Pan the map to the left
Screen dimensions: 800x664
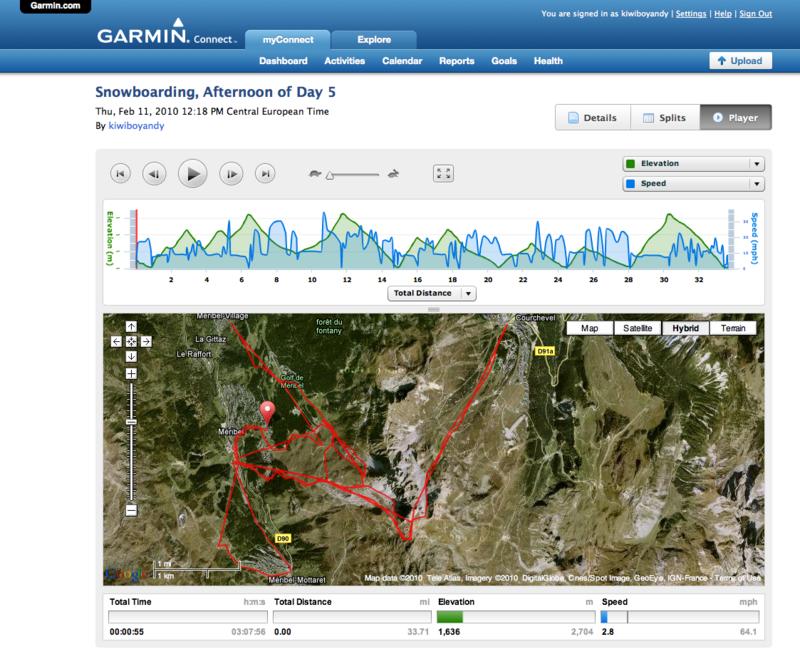click(x=117, y=341)
